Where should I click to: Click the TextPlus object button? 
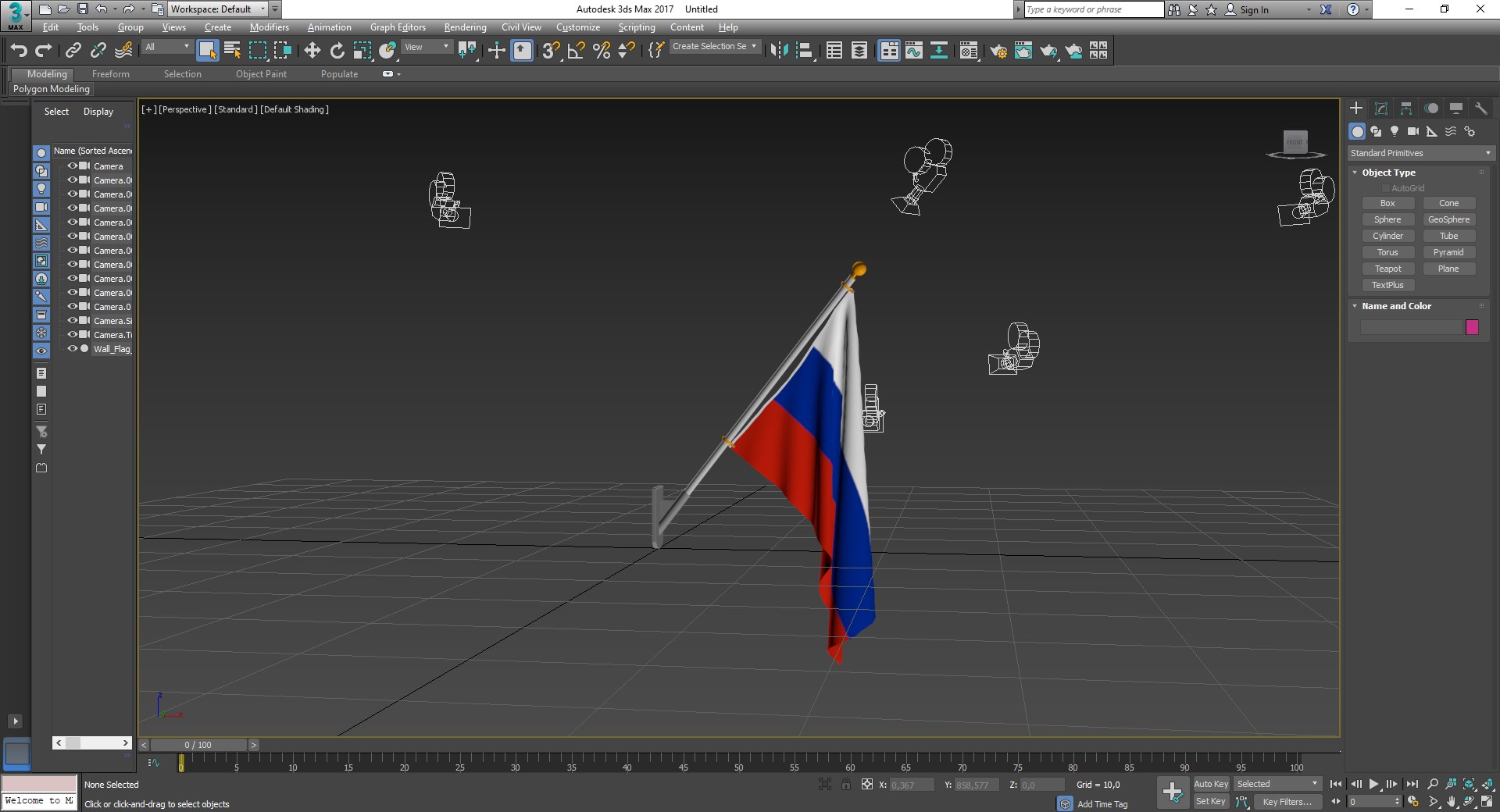pyautogui.click(x=1387, y=285)
